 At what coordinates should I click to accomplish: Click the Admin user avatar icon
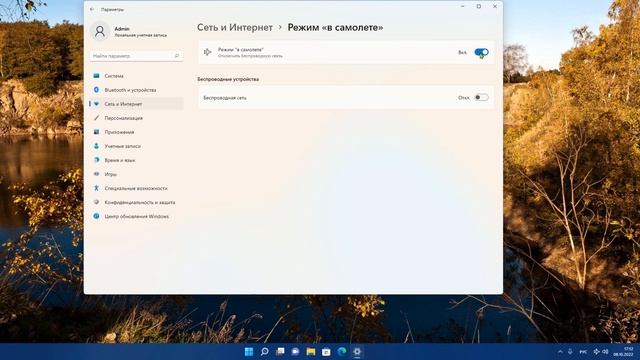[x=100, y=31]
